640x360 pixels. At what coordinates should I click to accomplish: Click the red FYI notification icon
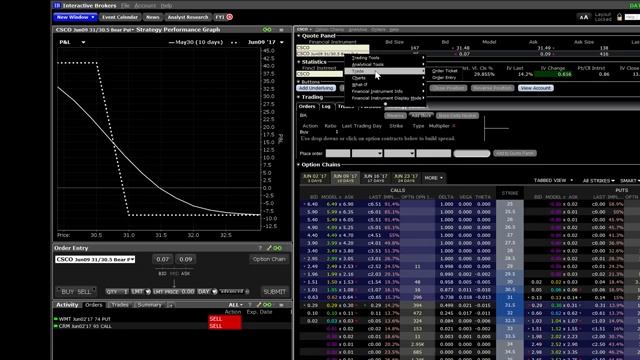click(230, 17)
